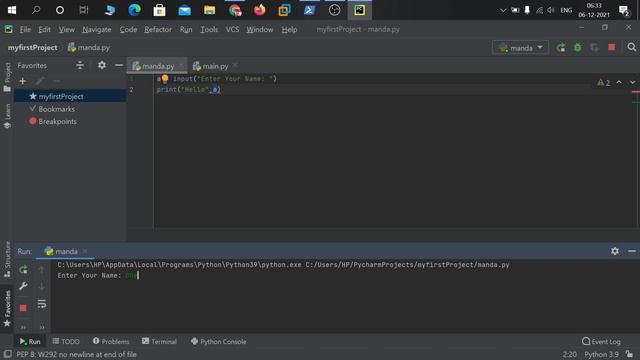Close the main.py editor tab
This screenshot has height=360, width=640.
[235, 66]
